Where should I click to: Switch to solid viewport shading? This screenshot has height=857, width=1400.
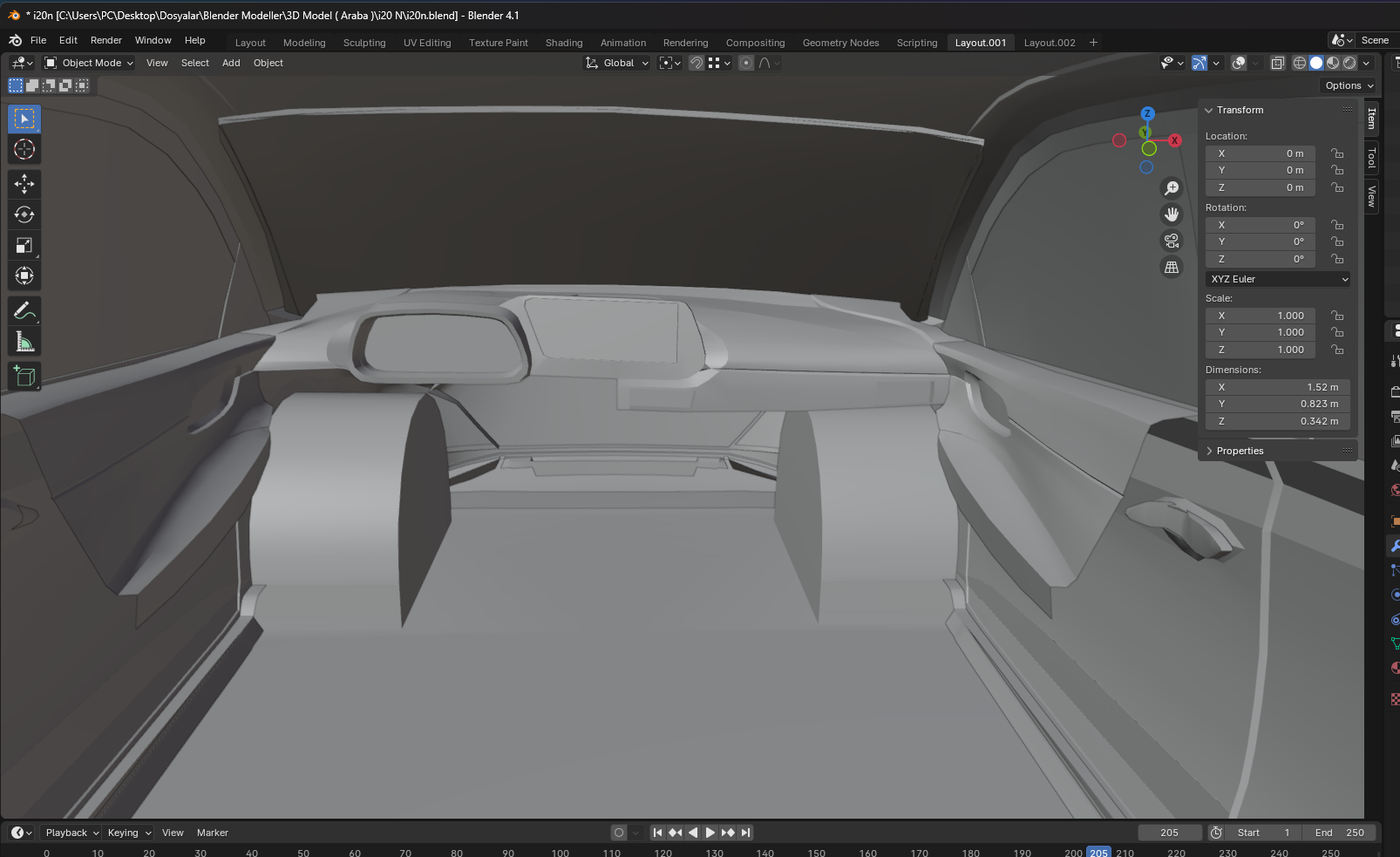(1316, 63)
